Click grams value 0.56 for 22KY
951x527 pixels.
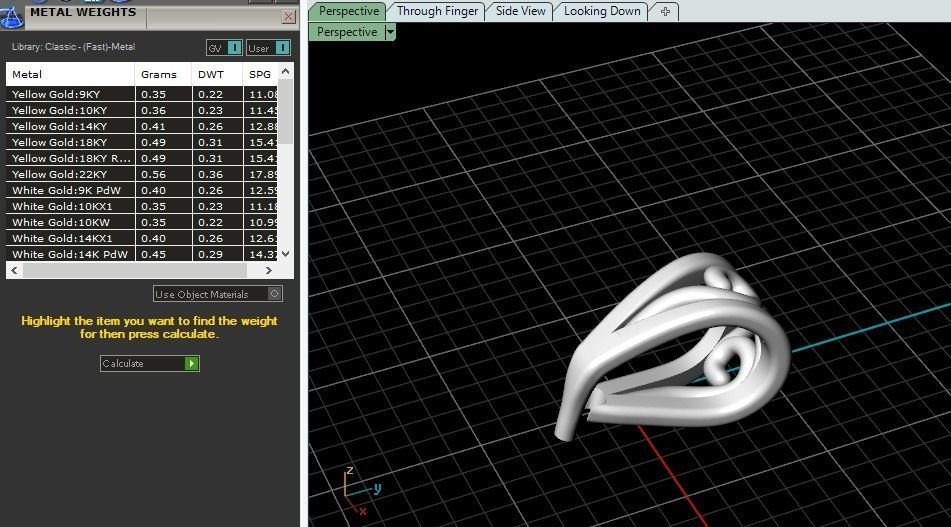[153, 174]
